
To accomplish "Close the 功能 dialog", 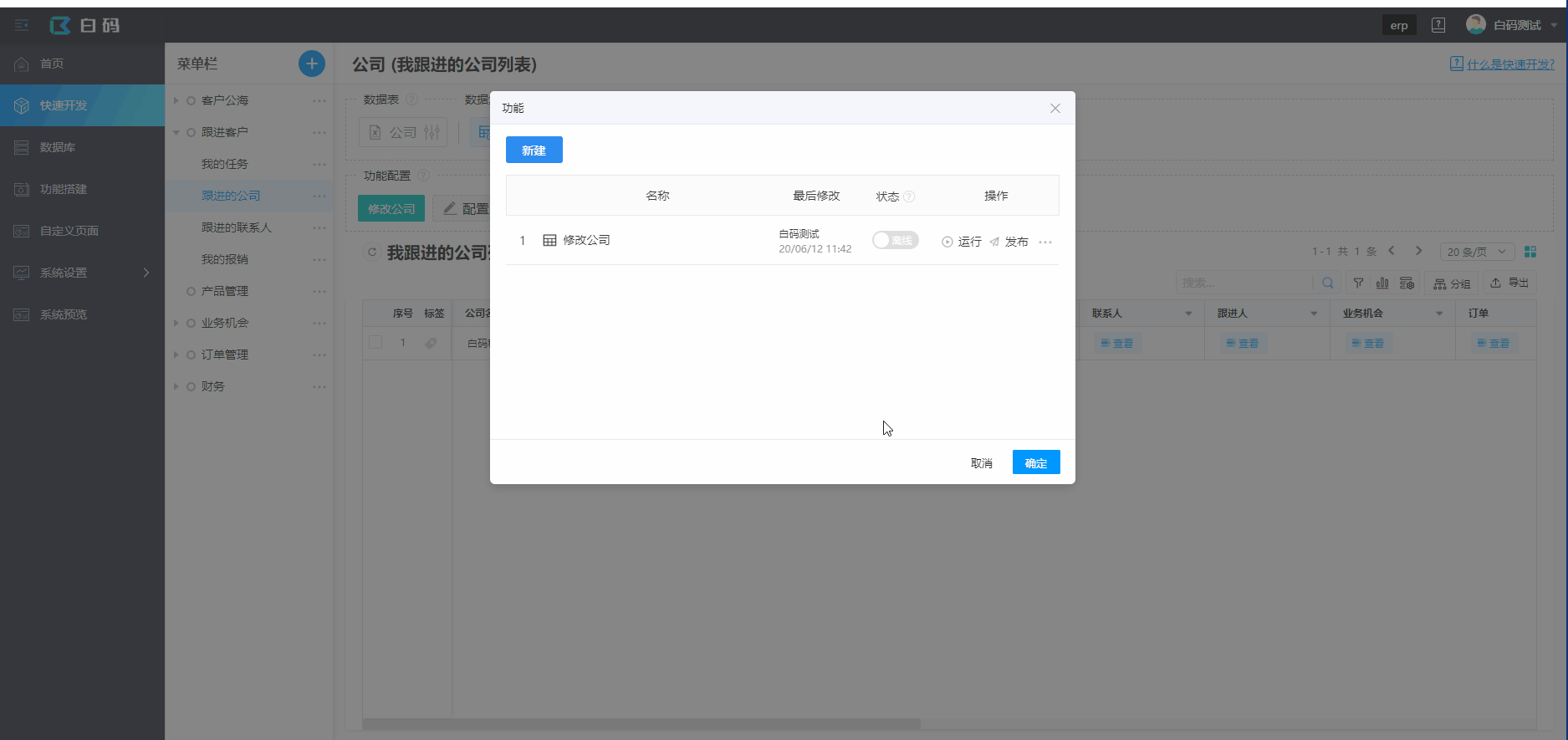I will click(1055, 108).
